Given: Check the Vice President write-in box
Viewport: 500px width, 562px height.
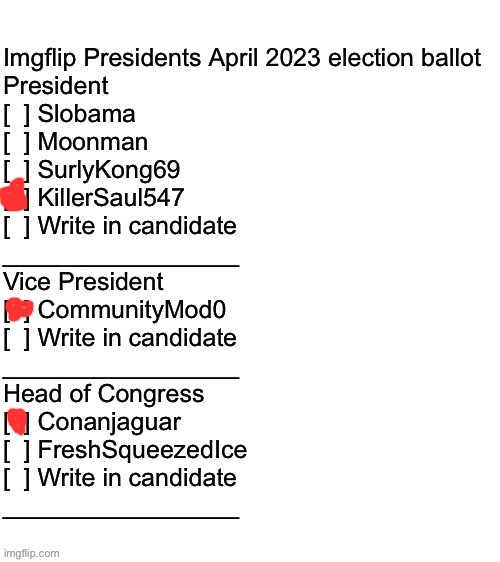Looking at the screenshot, I should pos(16,339).
